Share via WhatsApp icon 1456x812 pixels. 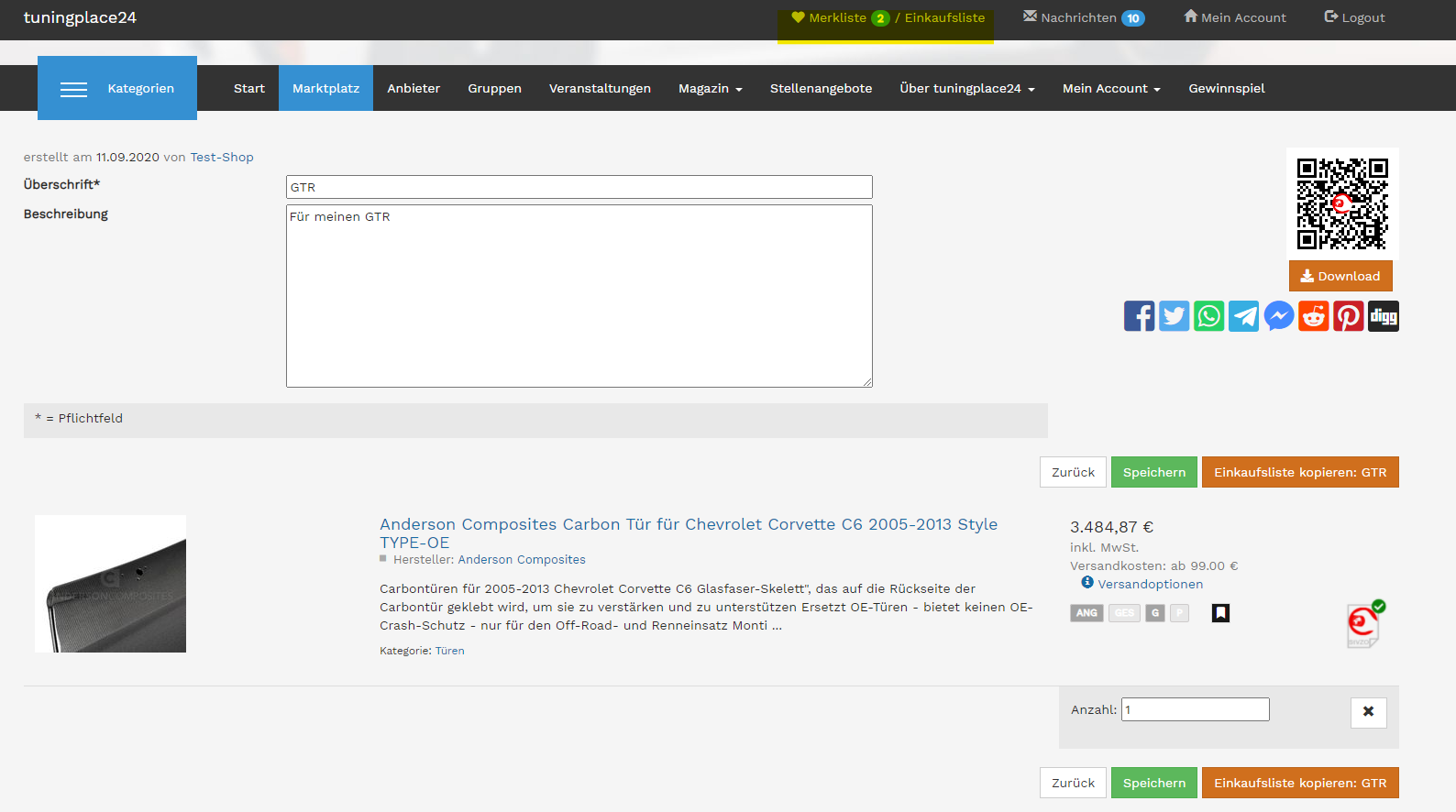pos(1208,316)
